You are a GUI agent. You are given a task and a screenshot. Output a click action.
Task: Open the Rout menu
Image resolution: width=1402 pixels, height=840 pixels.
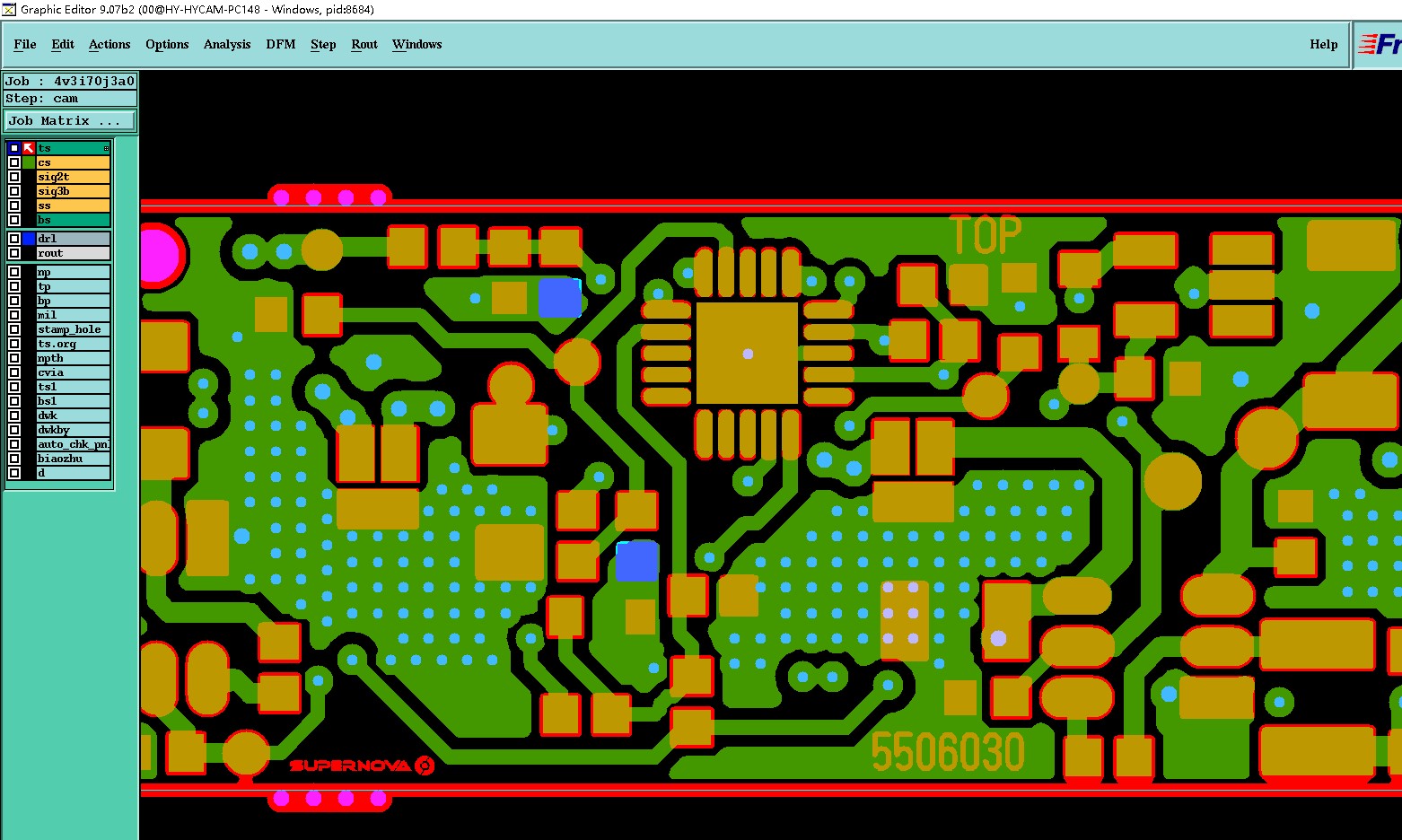[364, 44]
